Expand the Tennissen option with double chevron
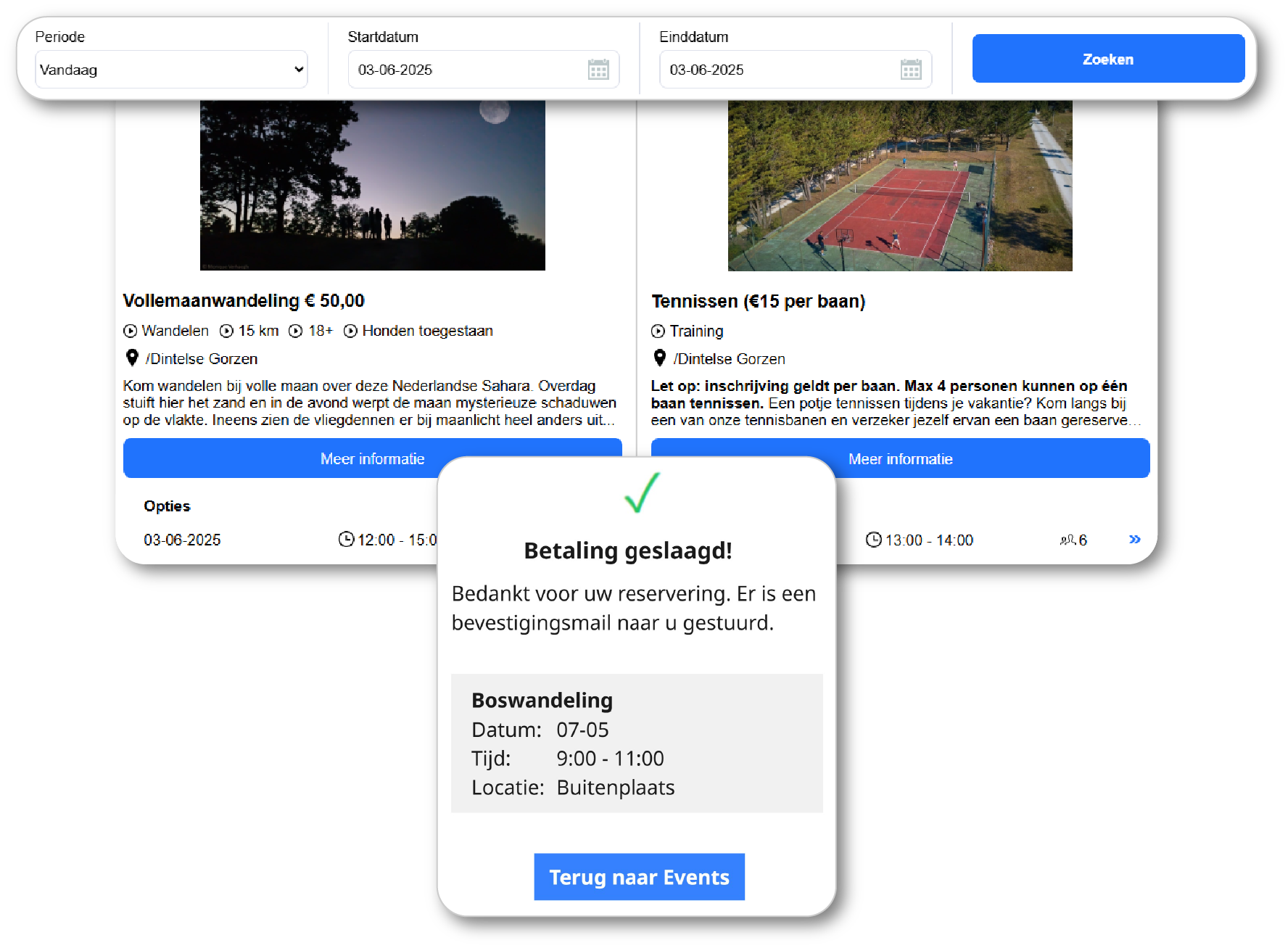Viewport: 1288px width, 948px height. pyautogui.click(x=1135, y=539)
